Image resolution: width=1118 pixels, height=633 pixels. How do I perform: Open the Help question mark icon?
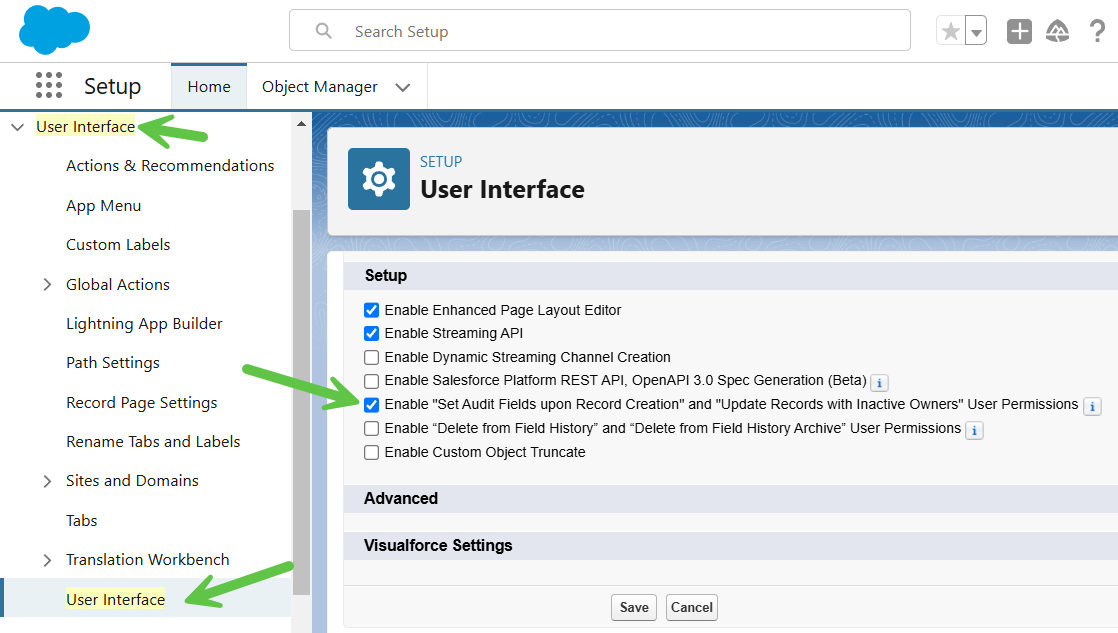pos(1097,31)
